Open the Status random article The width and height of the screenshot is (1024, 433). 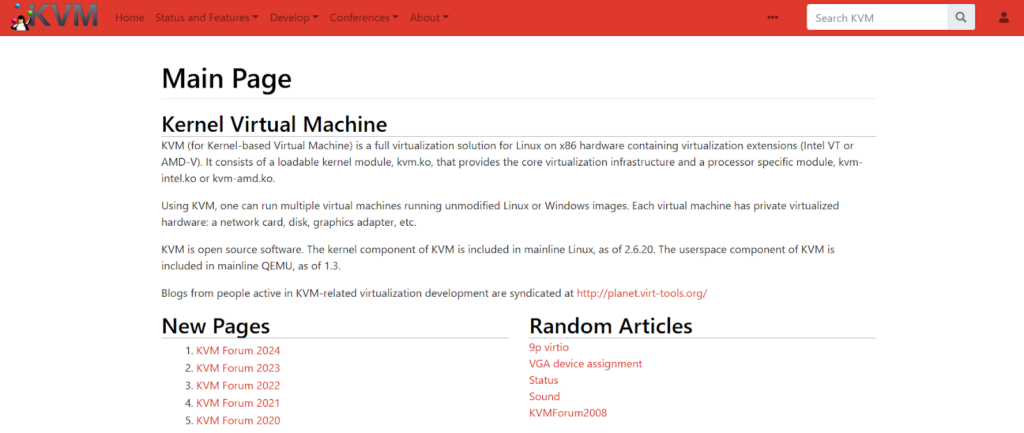[x=543, y=380]
